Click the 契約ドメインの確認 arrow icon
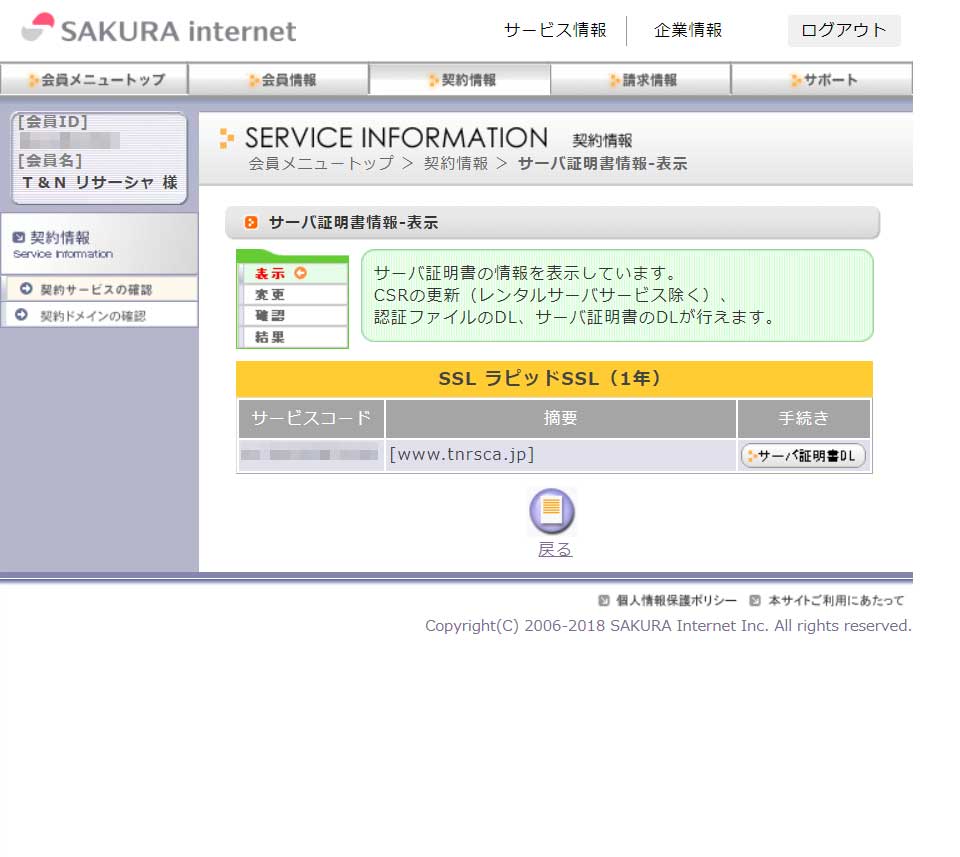Image resolution: width=960 pixels, height=857 pixels. coord(21,315)
